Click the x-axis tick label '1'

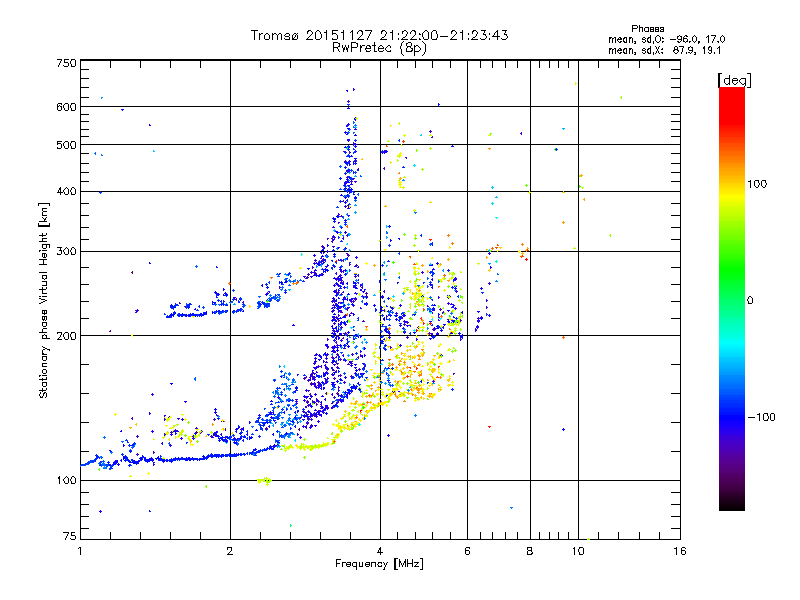tap(80, 551)
